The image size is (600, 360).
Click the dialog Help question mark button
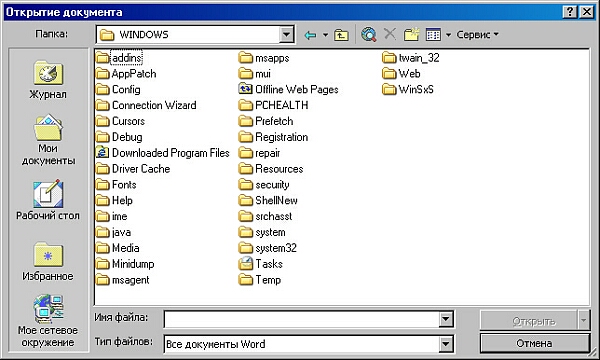click(x=570, y=12)
